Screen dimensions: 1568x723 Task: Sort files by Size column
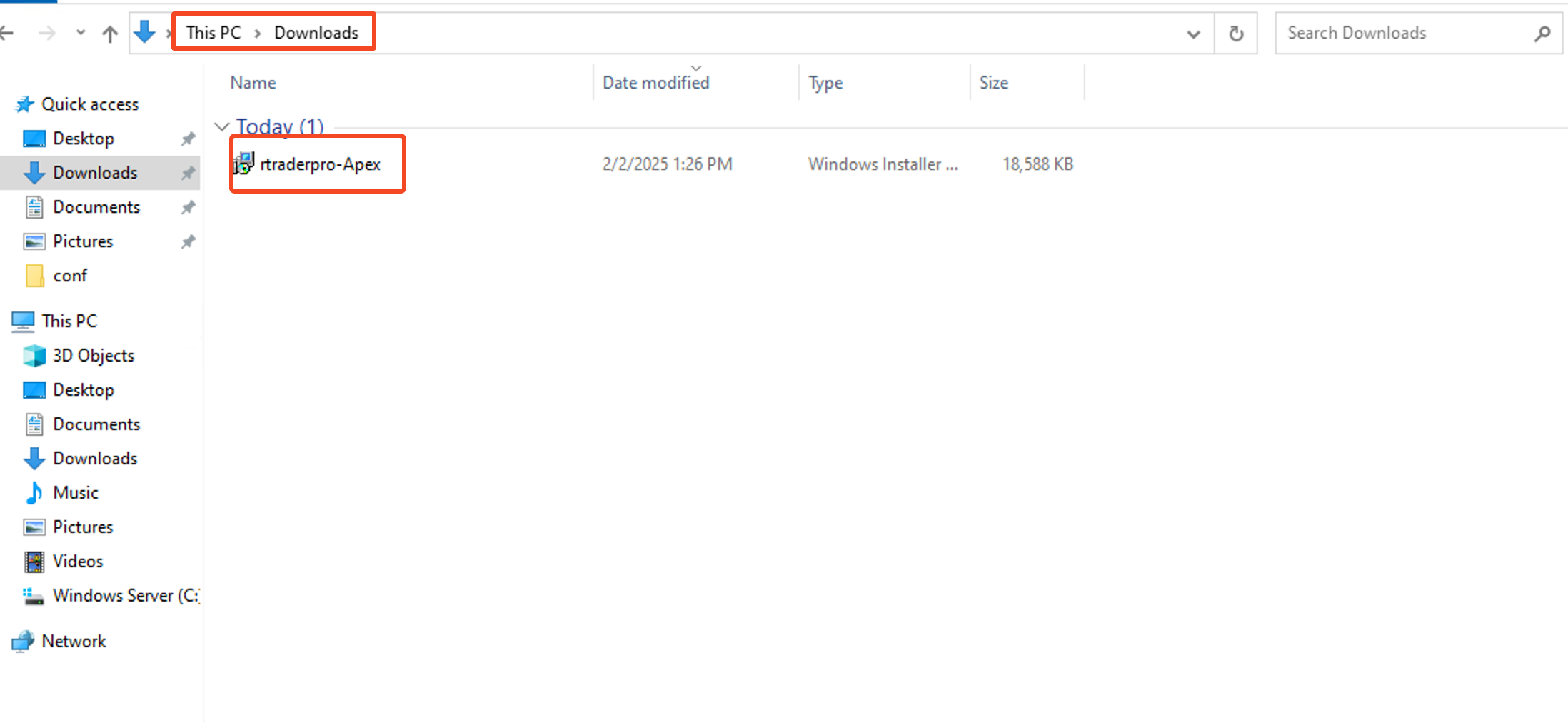pyautogui.click(x=993, y=83)
